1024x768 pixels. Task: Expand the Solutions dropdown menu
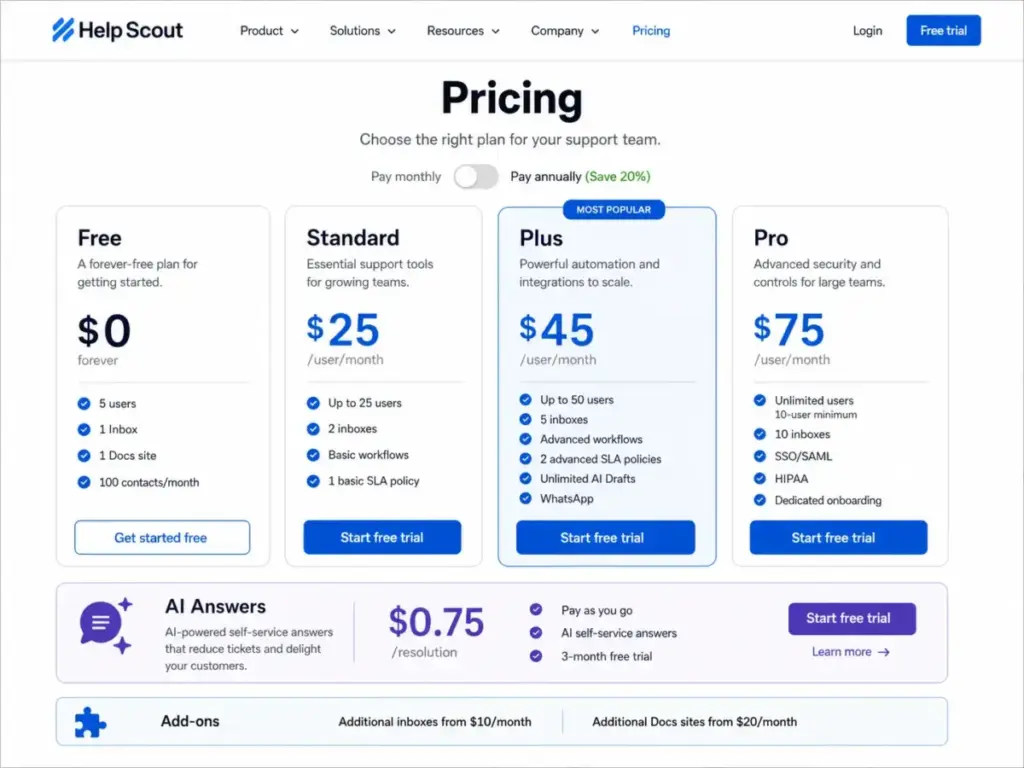[x=362, y=31]
